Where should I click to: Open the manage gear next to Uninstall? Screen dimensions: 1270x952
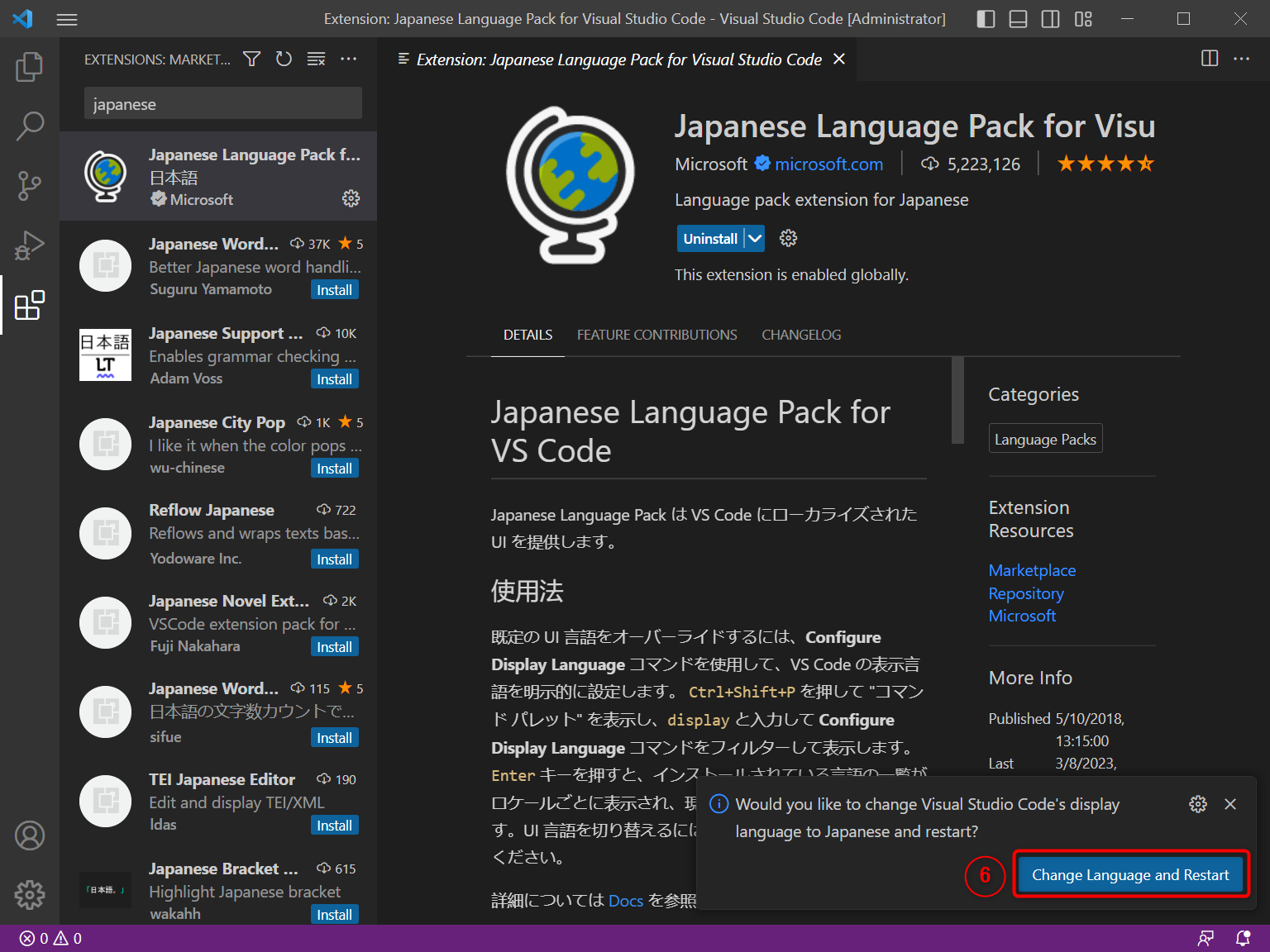tap(788, 238)
